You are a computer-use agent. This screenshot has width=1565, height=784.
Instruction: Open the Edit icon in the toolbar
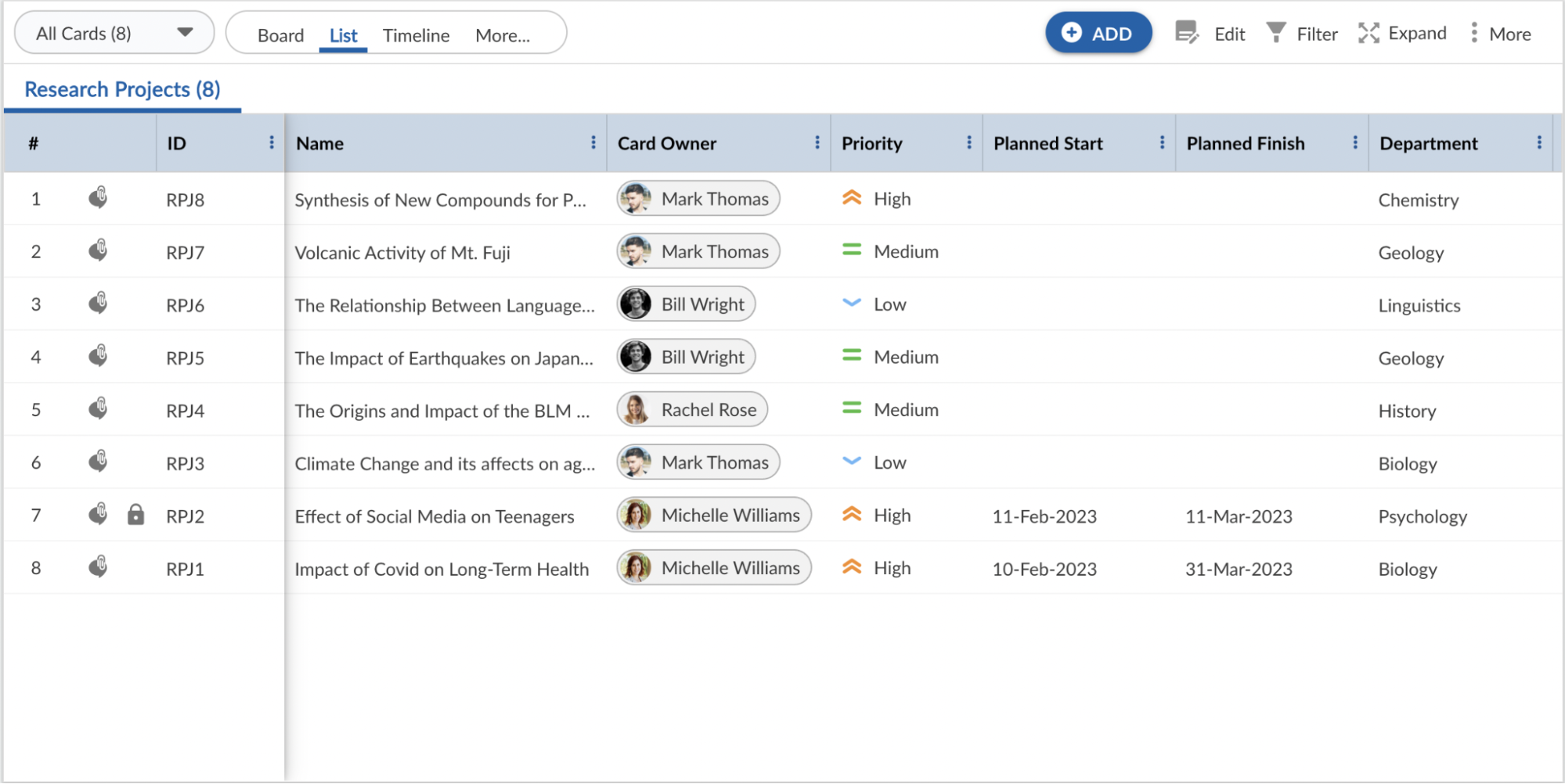(1185, 33)
